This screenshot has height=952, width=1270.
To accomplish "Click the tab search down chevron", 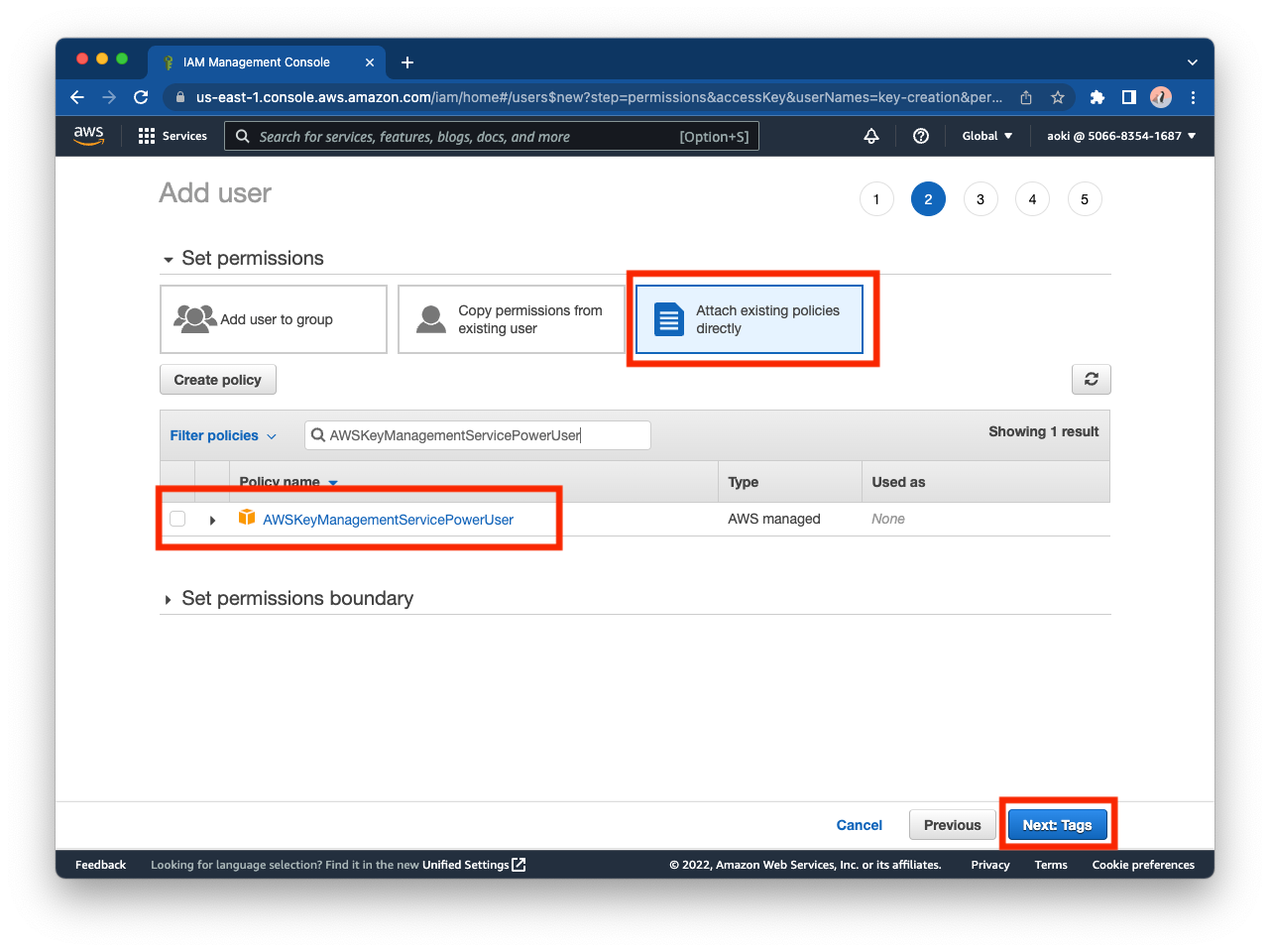I will [1193, 62].
